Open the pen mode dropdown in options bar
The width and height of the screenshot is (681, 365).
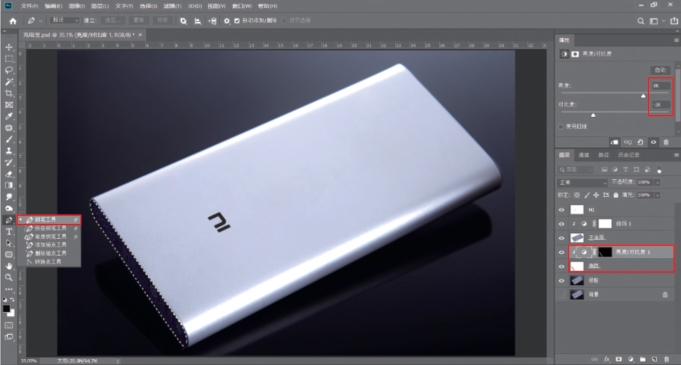coord(65,20)
